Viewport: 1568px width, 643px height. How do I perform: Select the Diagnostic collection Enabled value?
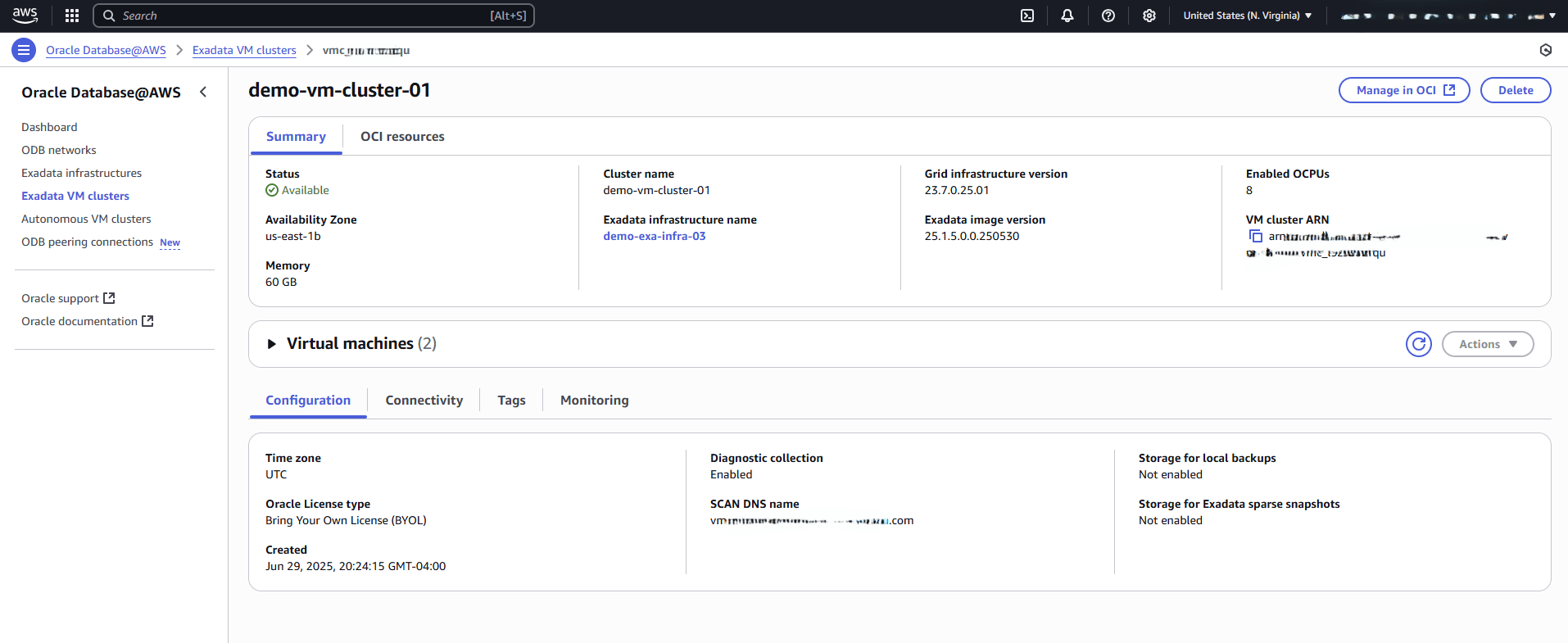tap(731, 474)
